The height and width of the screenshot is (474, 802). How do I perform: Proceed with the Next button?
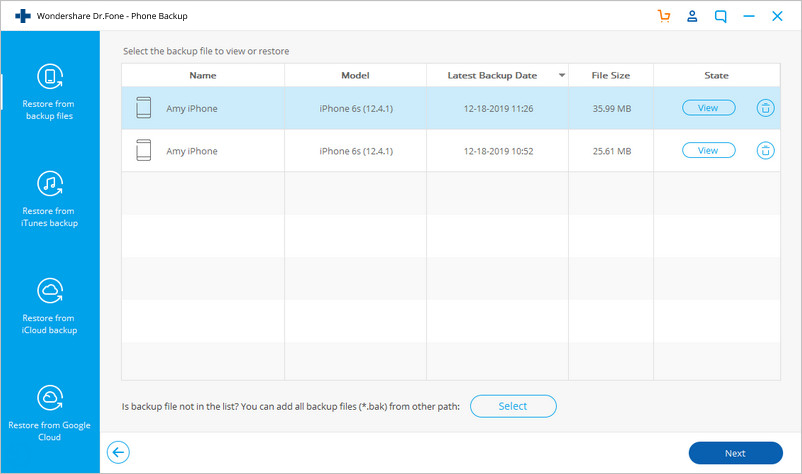[736, 453]
